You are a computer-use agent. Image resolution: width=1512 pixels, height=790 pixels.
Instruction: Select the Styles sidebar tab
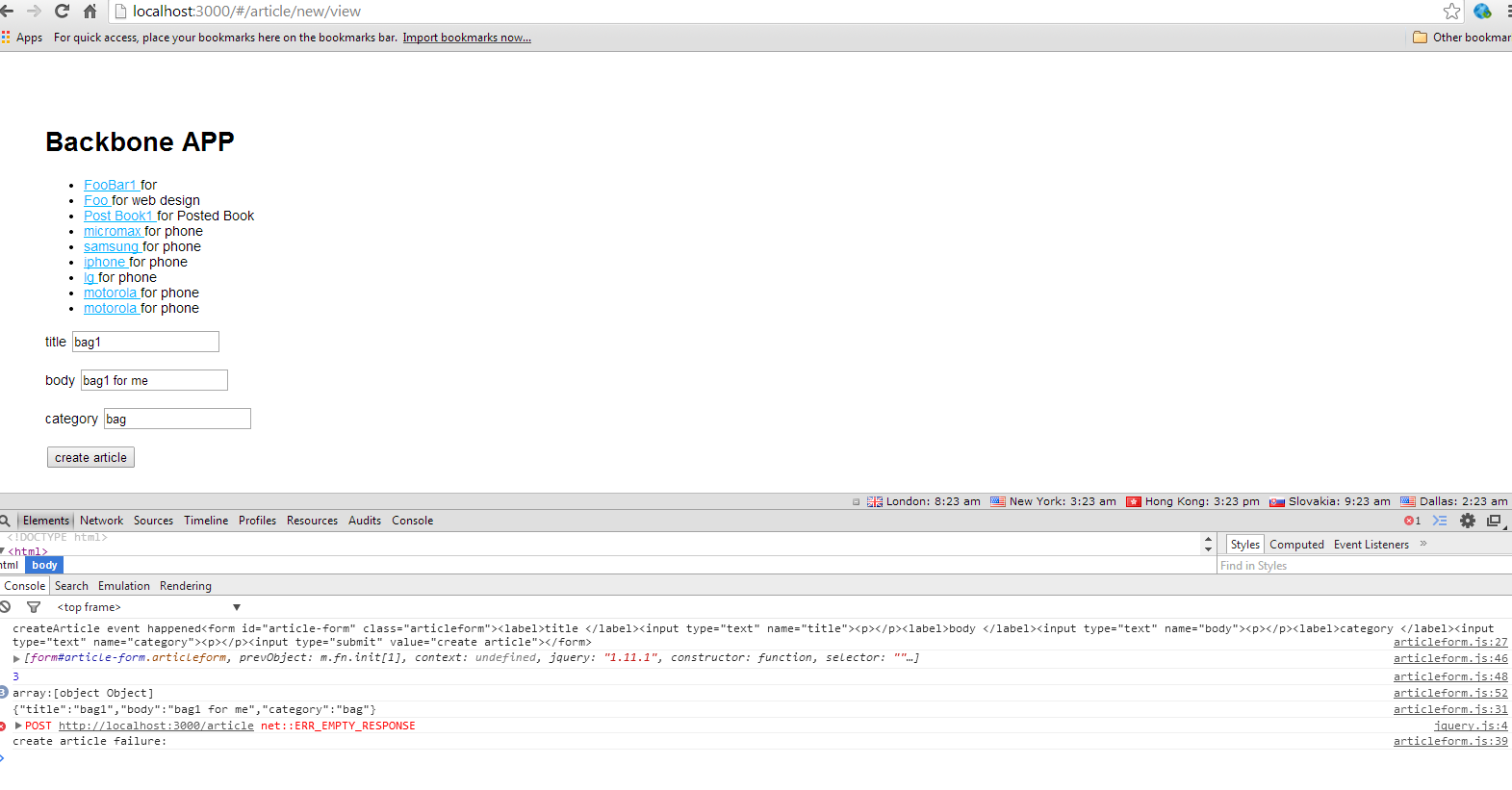(1244, 545)
